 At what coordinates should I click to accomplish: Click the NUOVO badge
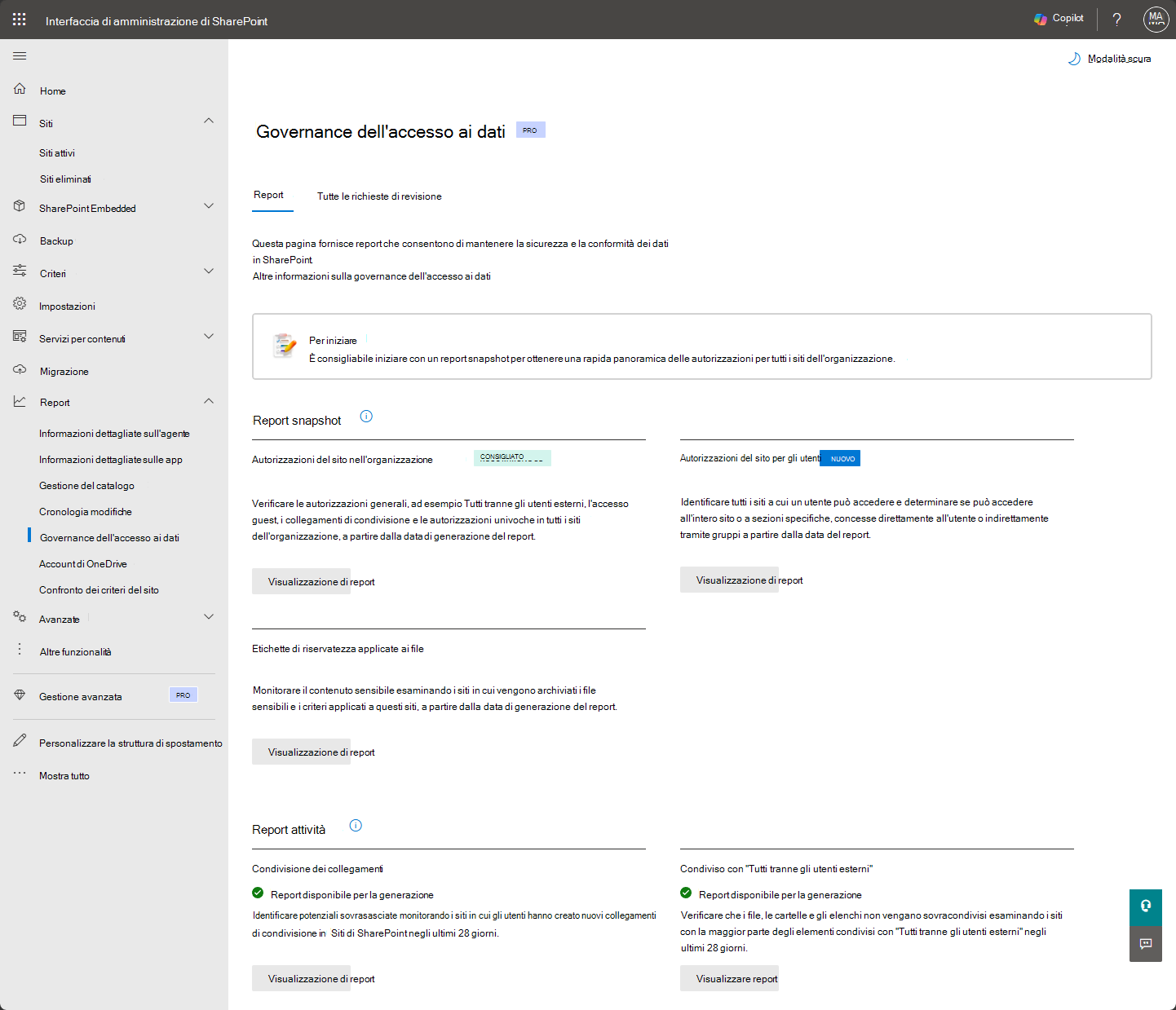[x=841, y=458]
